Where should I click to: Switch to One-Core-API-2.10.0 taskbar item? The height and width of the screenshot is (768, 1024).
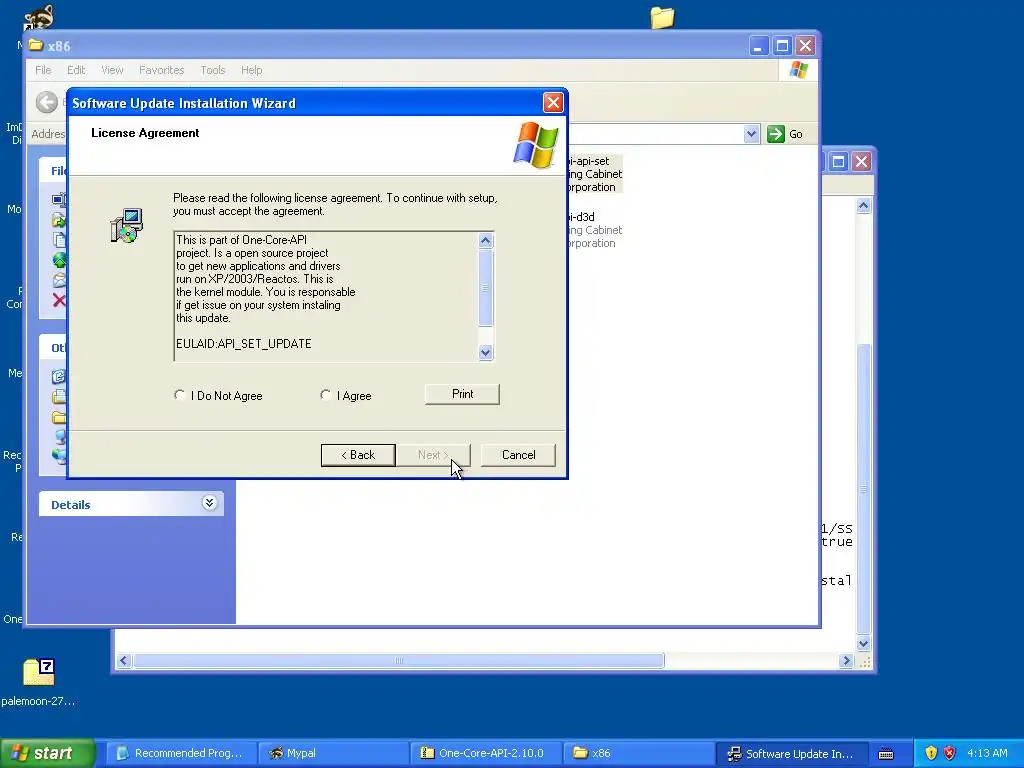(485, 753)
